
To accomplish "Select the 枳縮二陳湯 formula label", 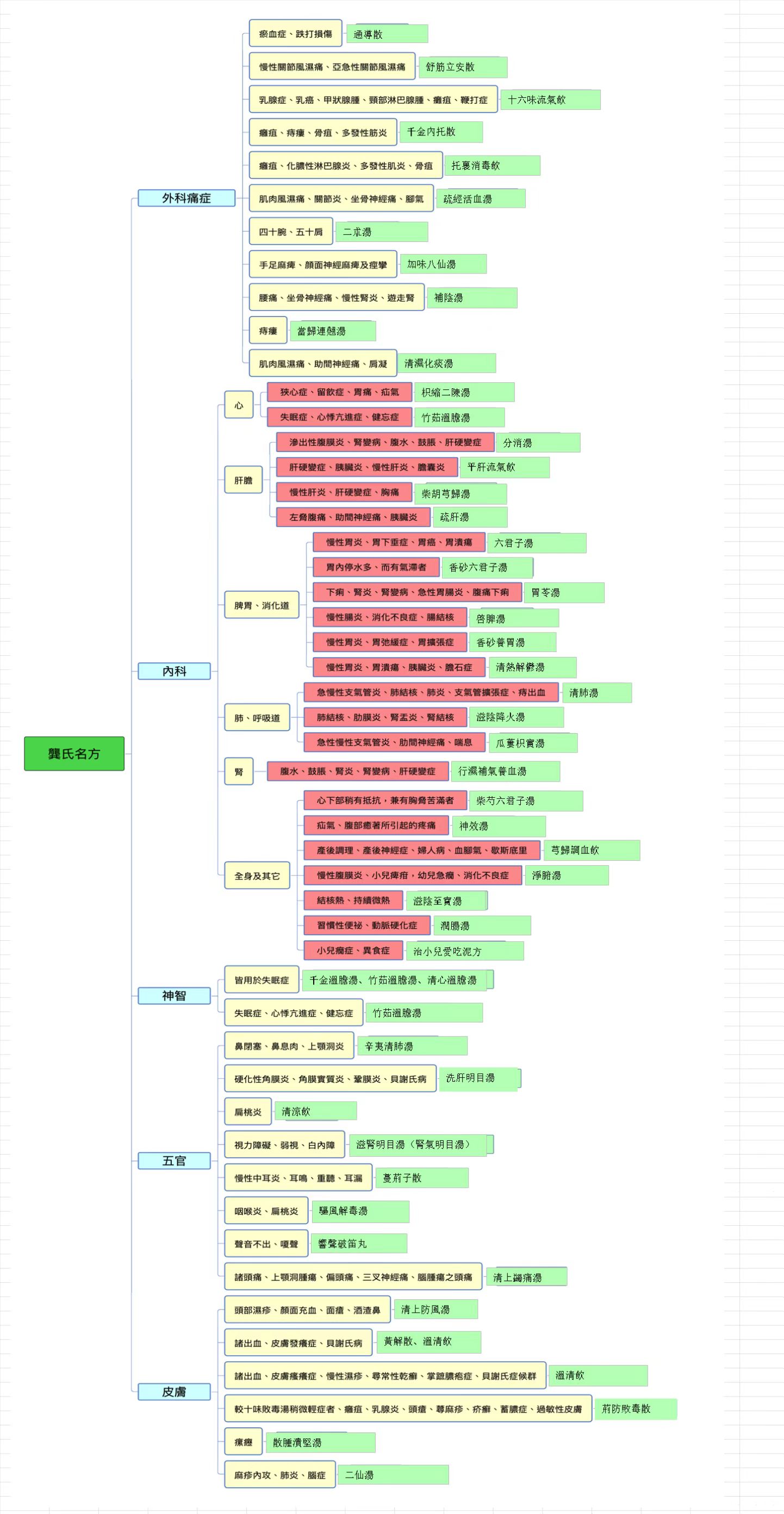I will 464,393.
